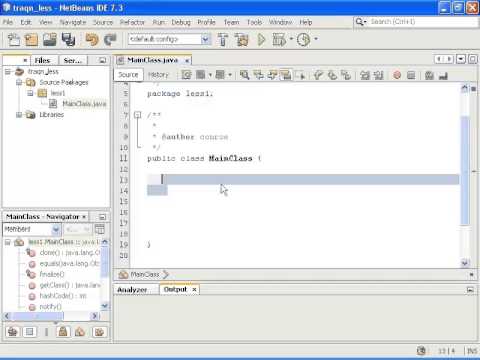The width and height of the screenshot is (480, 360).
Task: Click the Profile Project clock icon
Action: [303, 40]
